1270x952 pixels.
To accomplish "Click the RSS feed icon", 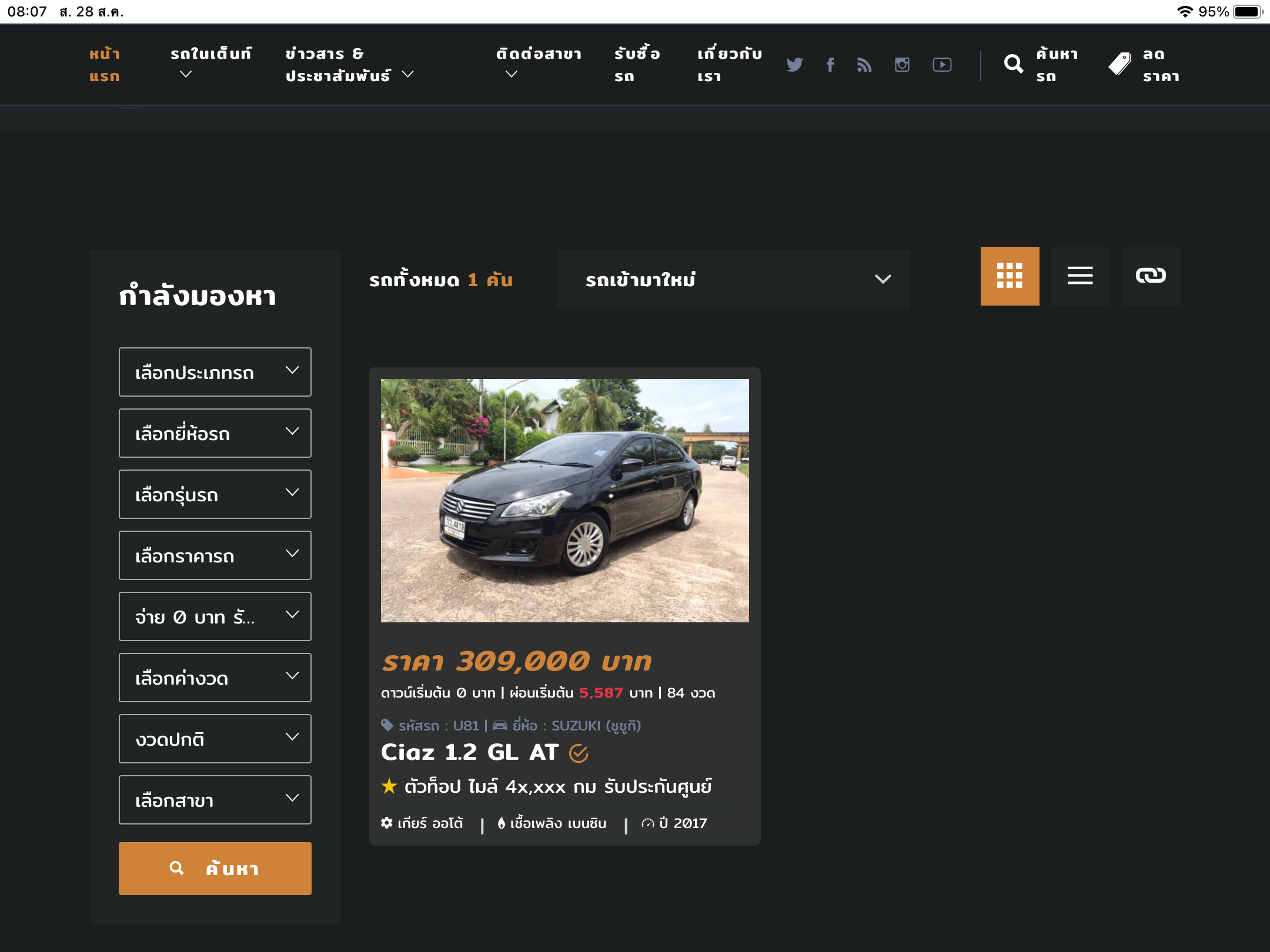I will point(864,65).
